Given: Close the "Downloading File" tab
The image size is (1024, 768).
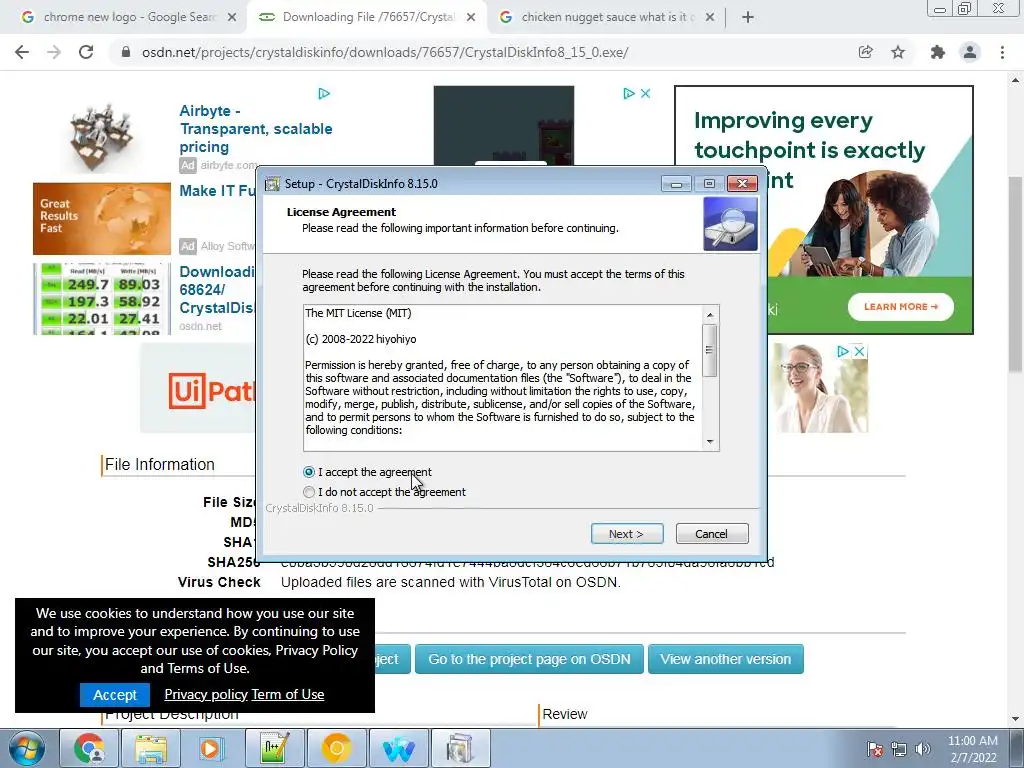Looking at the screenshot, I should [x=471, y=18].
